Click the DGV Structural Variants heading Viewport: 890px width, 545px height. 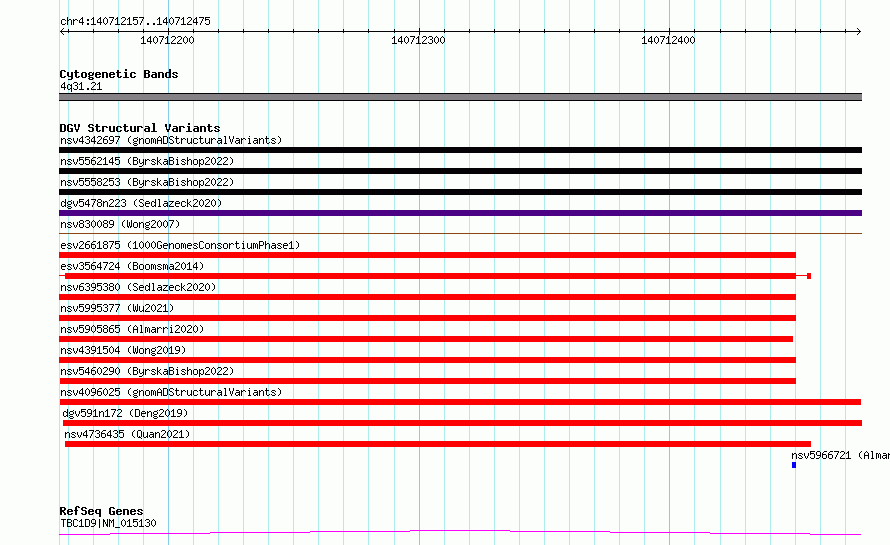pyautogui.click(x=140, y=128)
